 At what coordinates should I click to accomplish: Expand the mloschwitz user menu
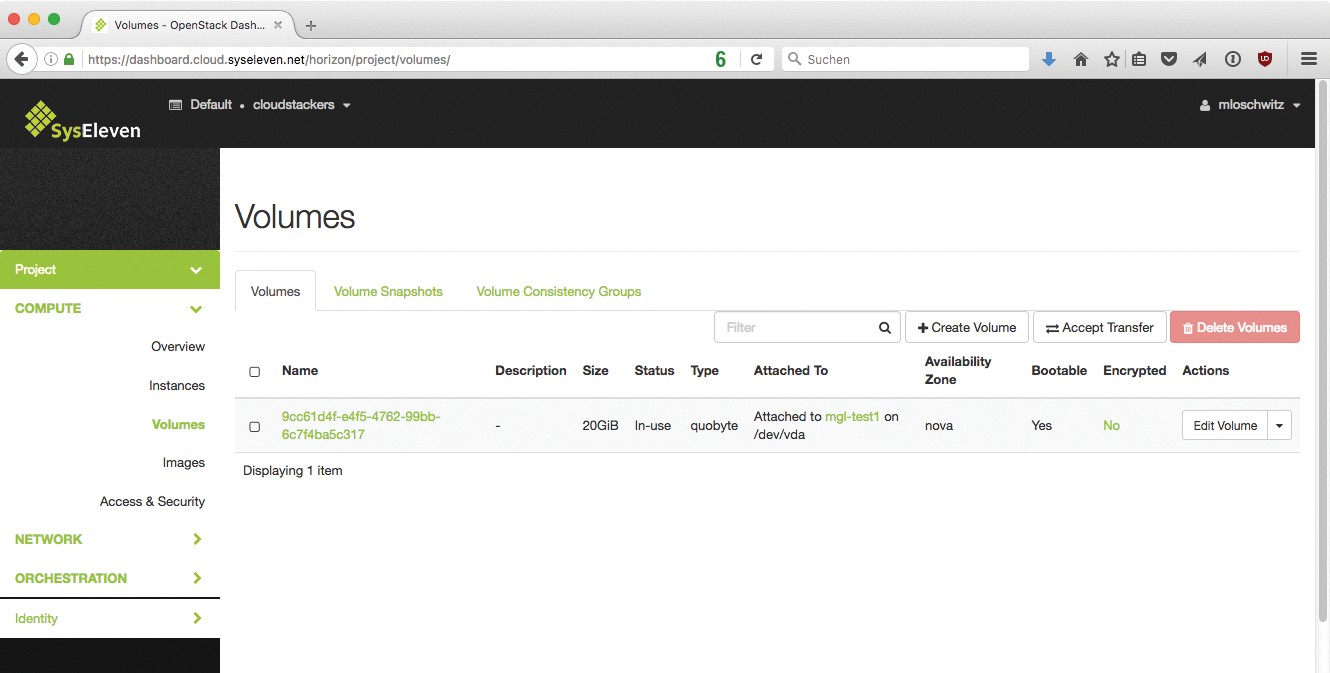coord(1251,105)
